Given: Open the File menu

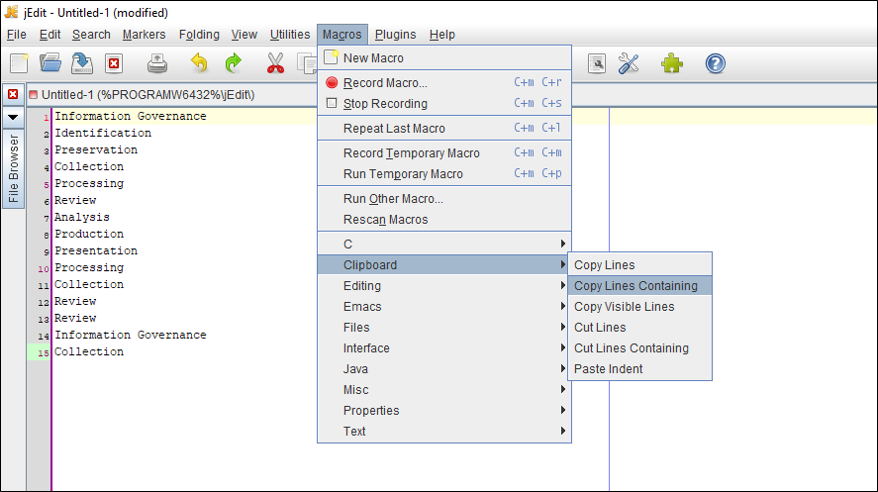Looking at the screenshot, I should (17, 35).
